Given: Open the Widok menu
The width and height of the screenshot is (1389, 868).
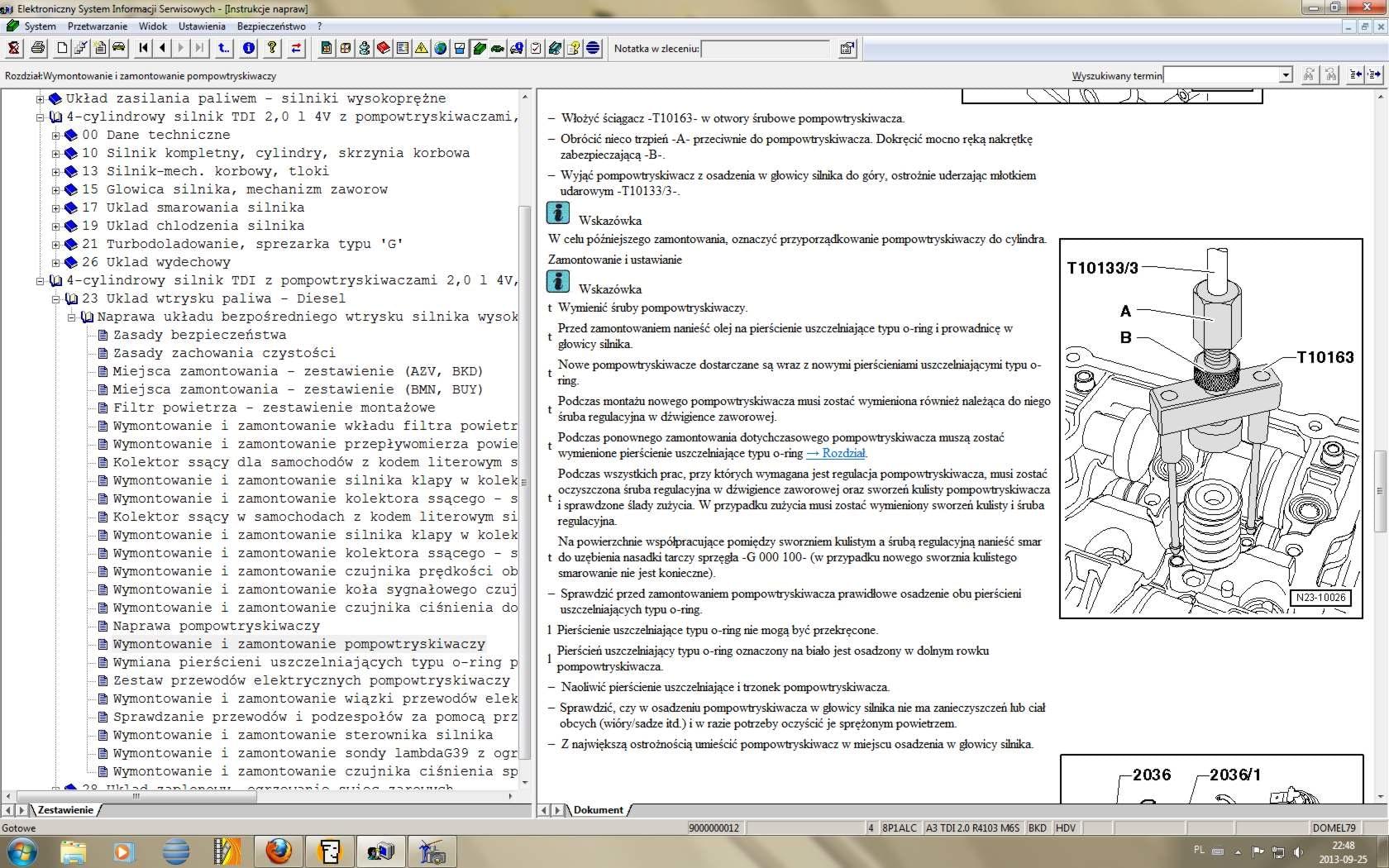Looking at the screenshot, I should [153, 26].
